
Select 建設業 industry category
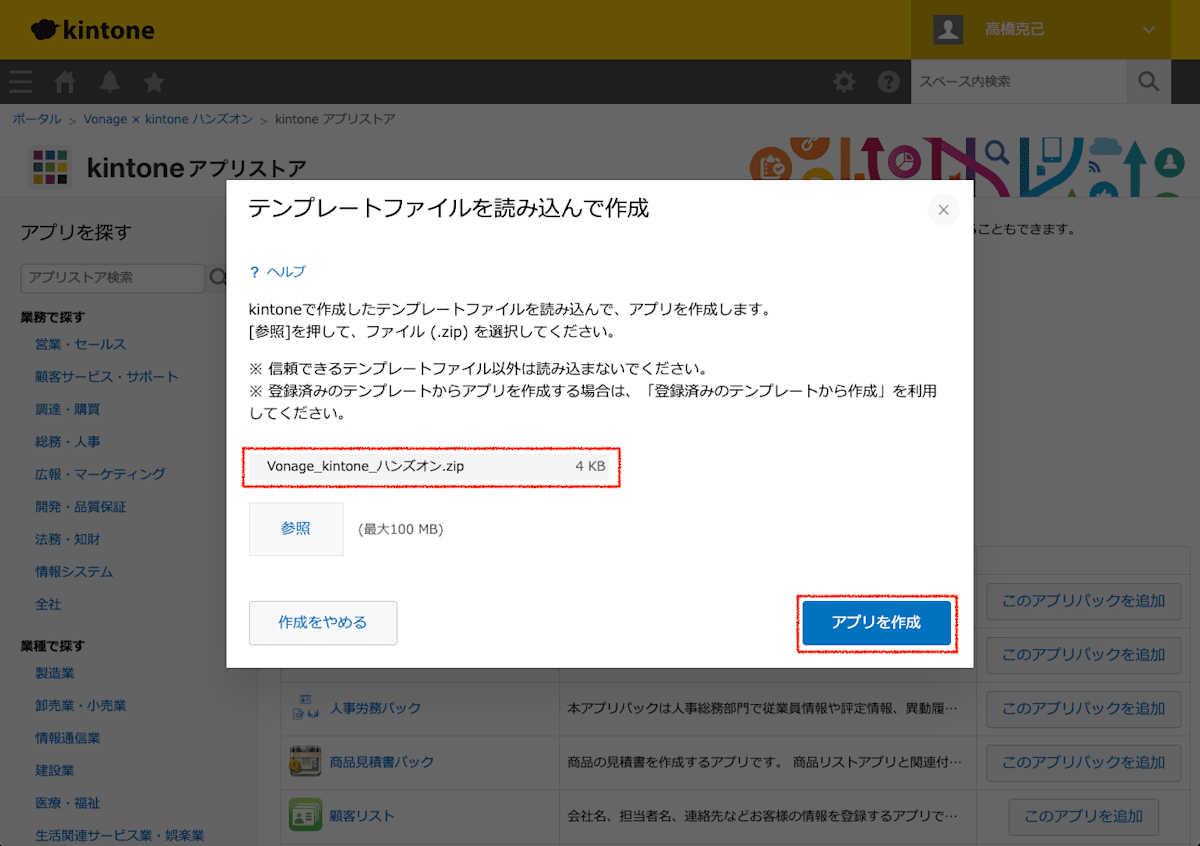(x=55, y=770)
